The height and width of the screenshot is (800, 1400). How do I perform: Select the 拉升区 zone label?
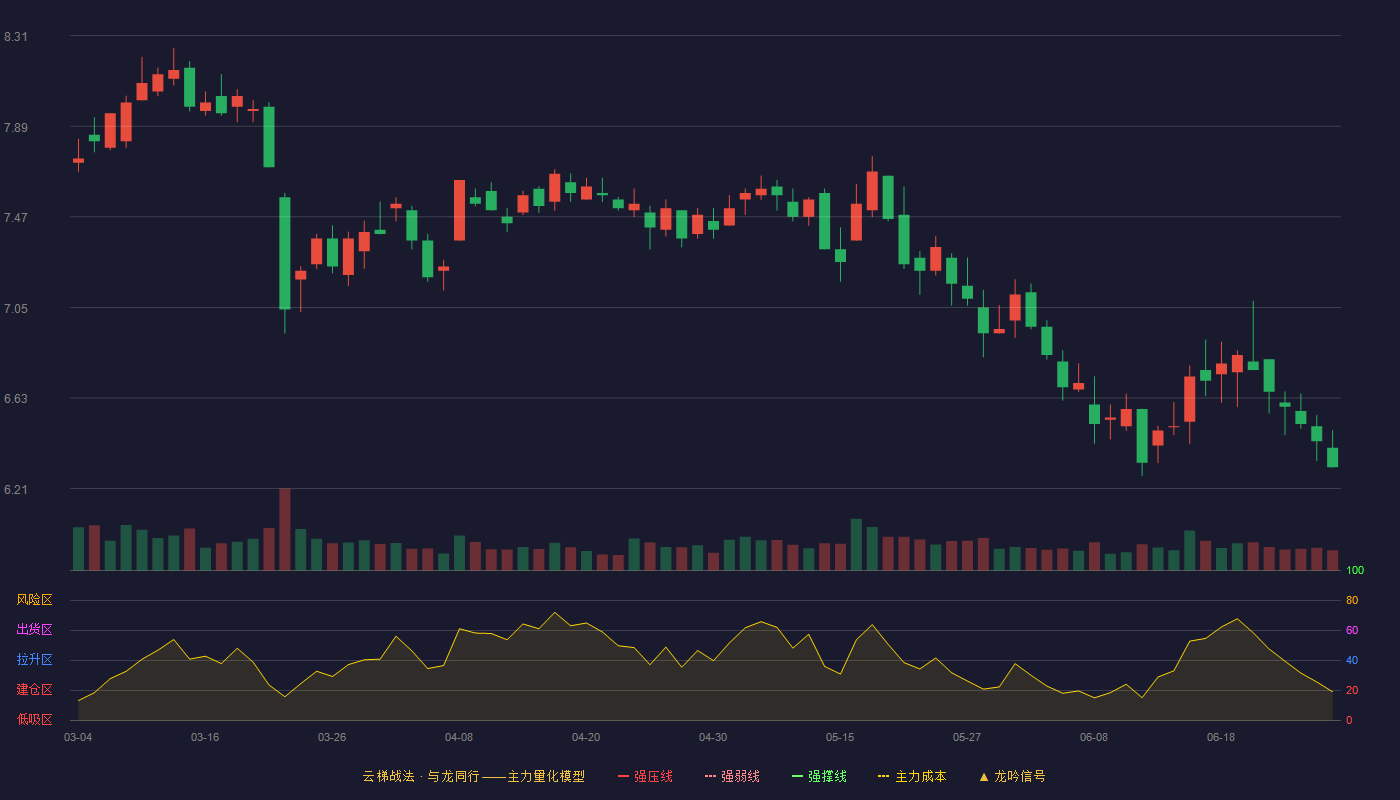(34, 660)
